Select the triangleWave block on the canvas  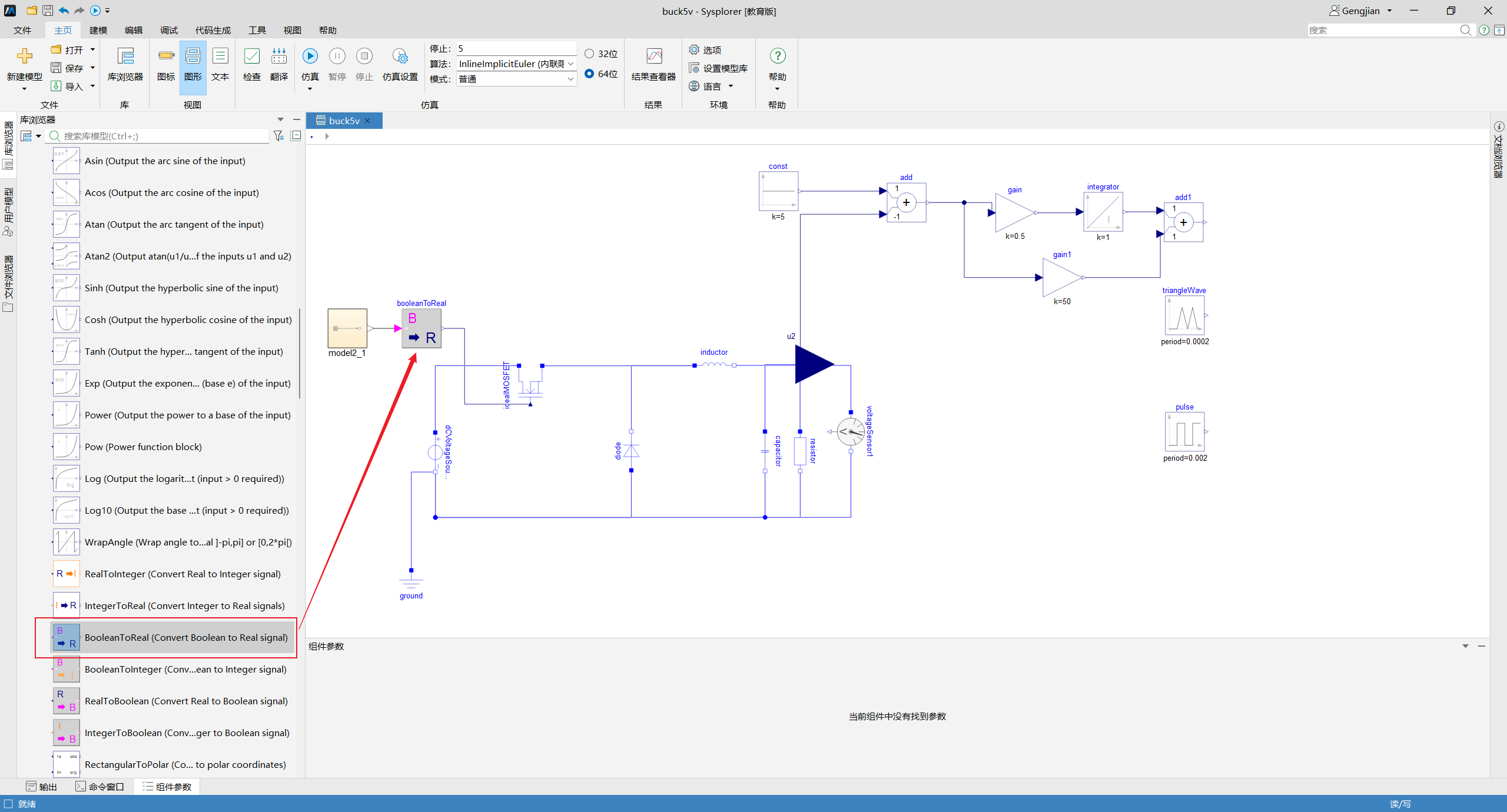pos(1185,315)
